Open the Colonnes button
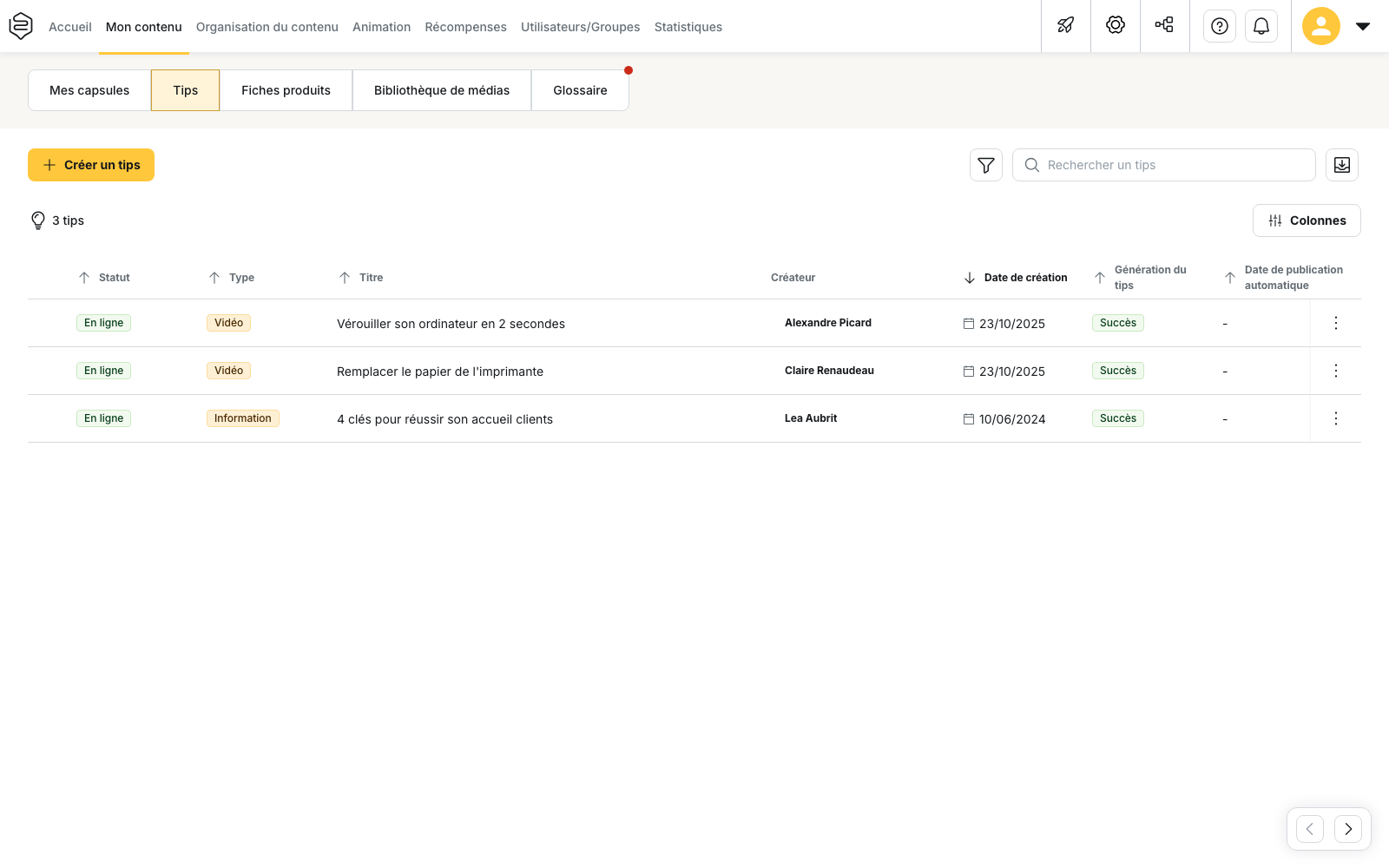The width and height of the screenshot is (1389, 868). [x=1307, y=220]
